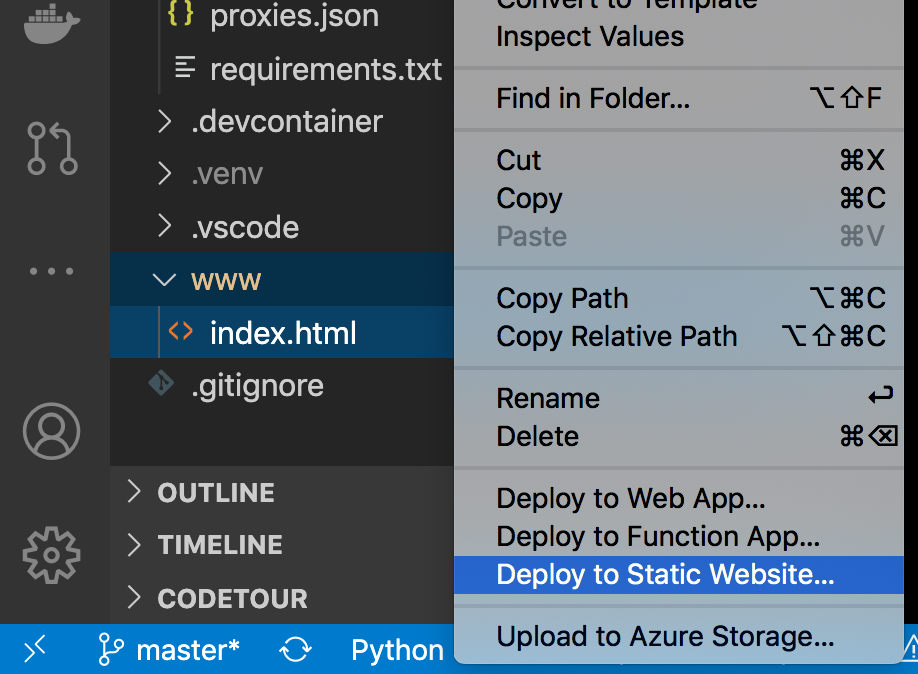
Task: Click the synchronize changes icon
Action: pyautogui.click(x=295, y=649)
